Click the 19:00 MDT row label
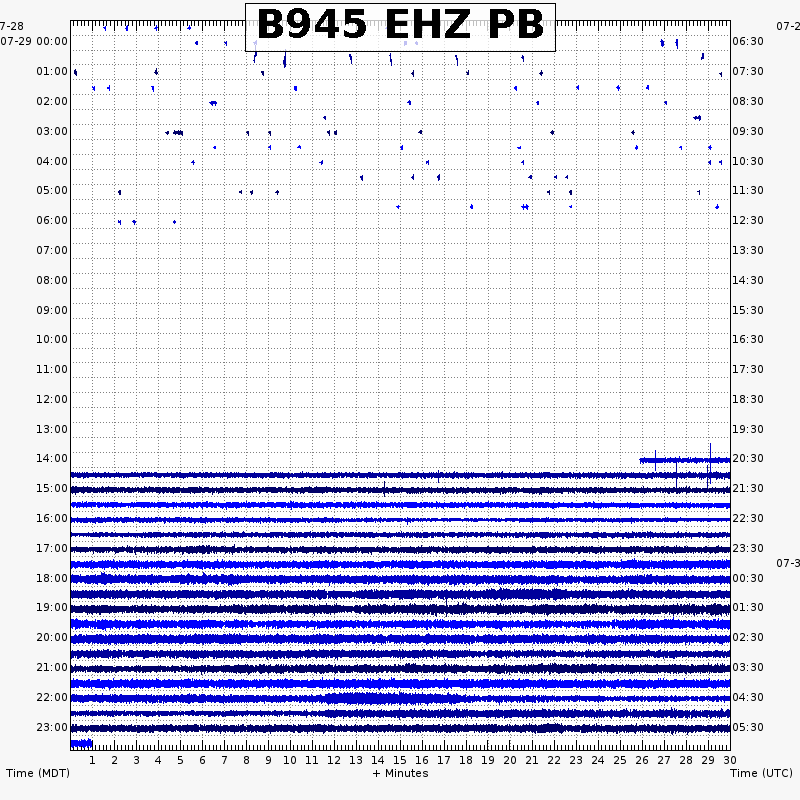This screenshot has height=800, width=800. (x=52, y=607)
